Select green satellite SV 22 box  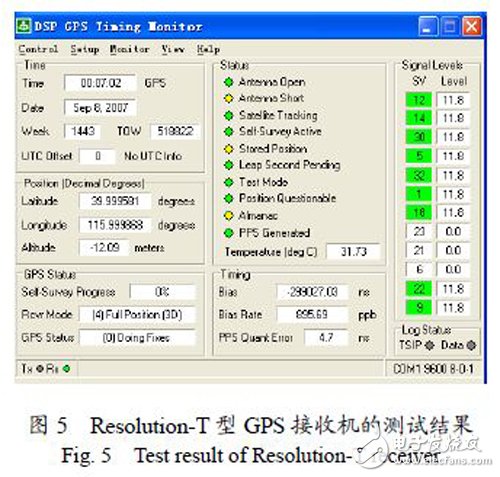coord(419,289)
